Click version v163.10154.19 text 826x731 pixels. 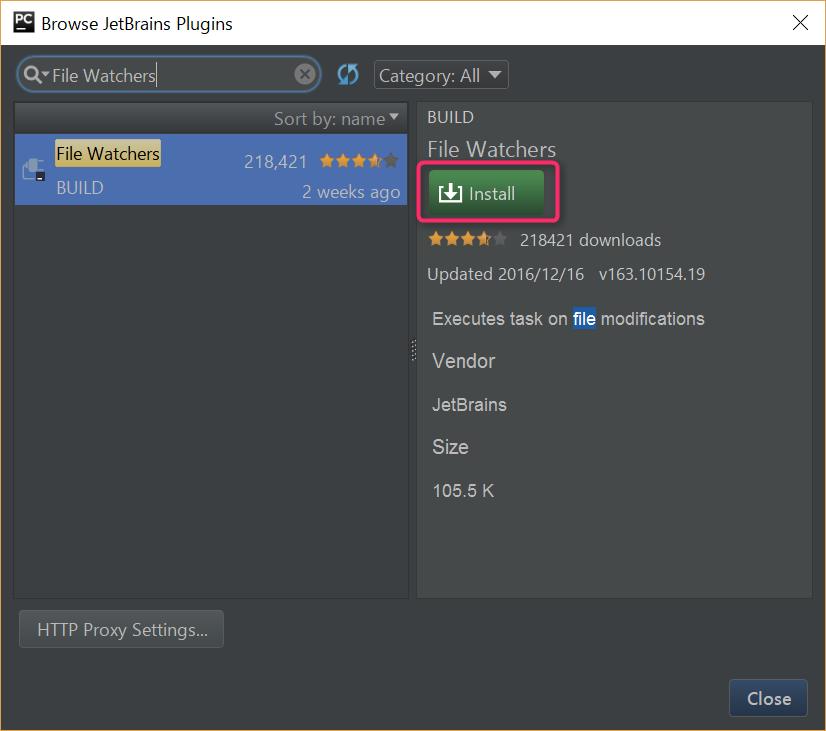click(x=652, y=274)
